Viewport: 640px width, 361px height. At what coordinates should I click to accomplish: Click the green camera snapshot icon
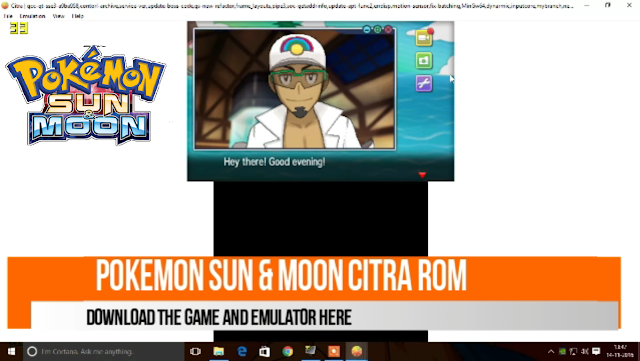coord(424,60)
